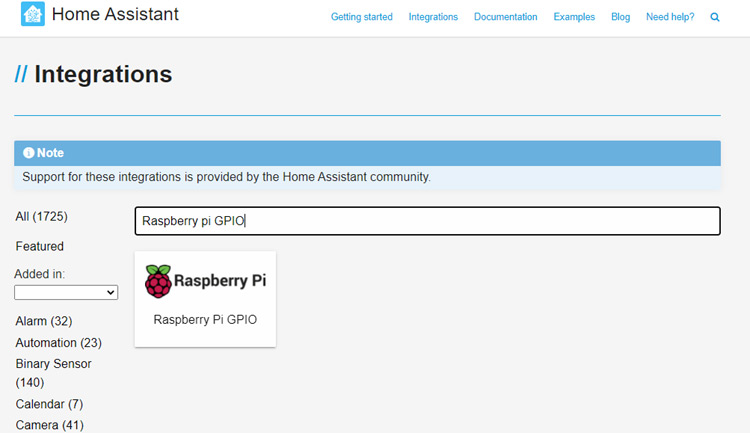Open the Added in version dropdown
The image size is (750, 433).
(66, 292)
